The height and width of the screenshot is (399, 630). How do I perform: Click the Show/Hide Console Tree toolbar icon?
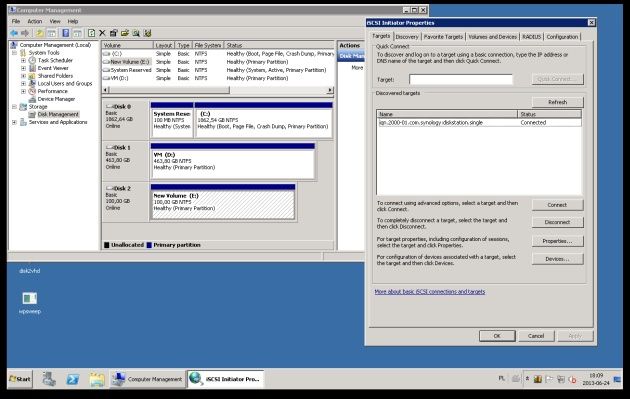[52, 33]
